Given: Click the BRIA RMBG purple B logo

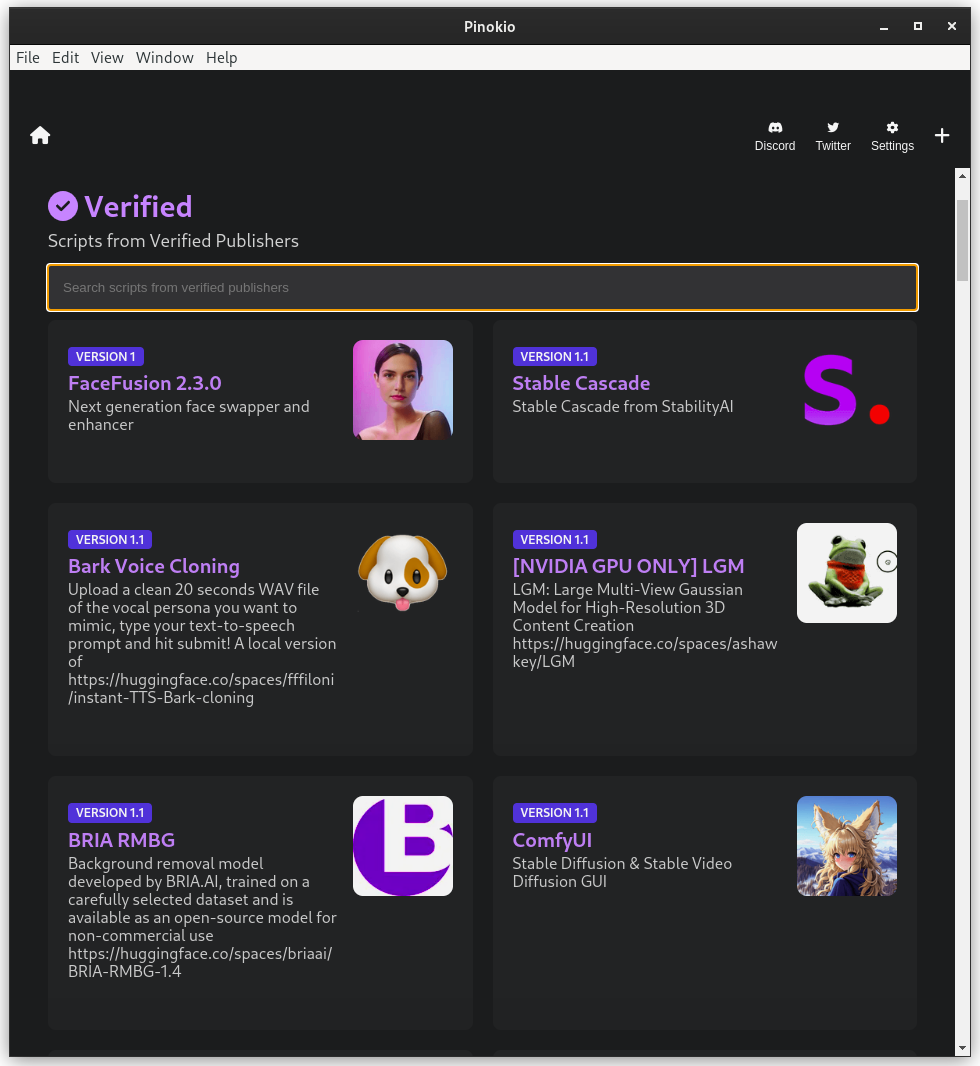Looking at the screenshot, I should 403,846.
